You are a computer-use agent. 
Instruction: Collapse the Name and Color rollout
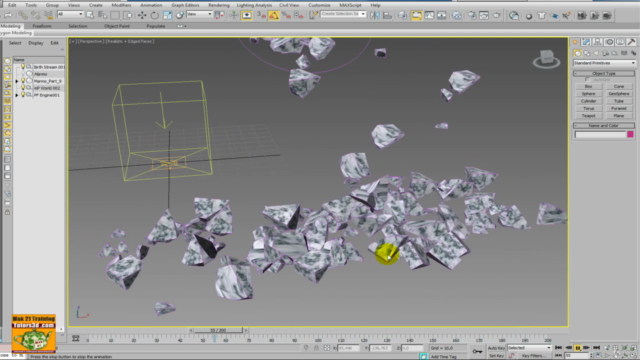pos(604,126)
